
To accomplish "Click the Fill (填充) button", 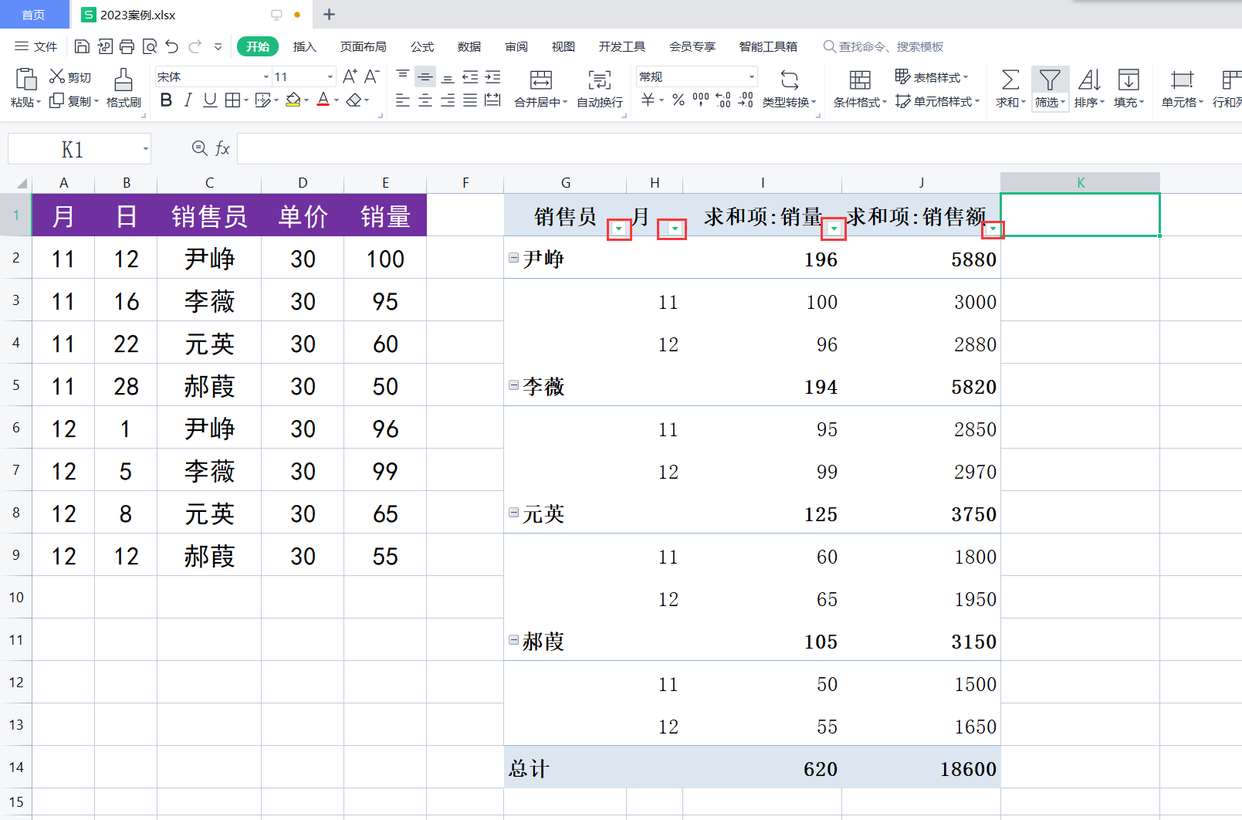I will (1129, 88).
